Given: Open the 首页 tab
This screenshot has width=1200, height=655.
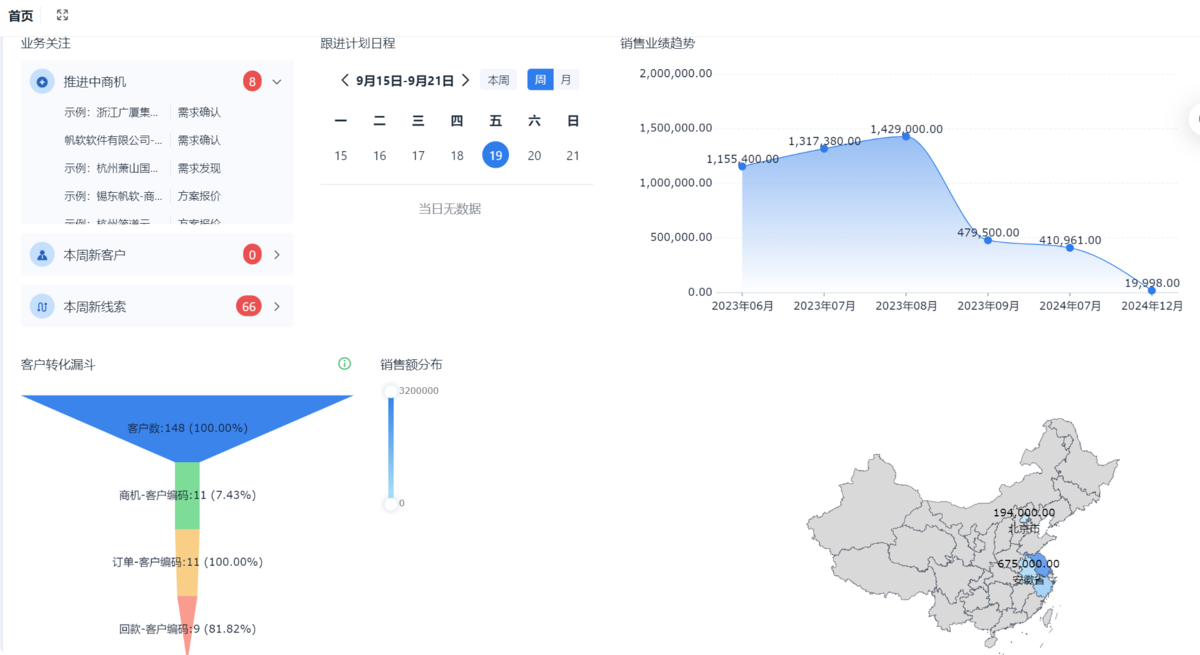Looking at the screenshot, I should pyautogui.click(x=21, y=15).
